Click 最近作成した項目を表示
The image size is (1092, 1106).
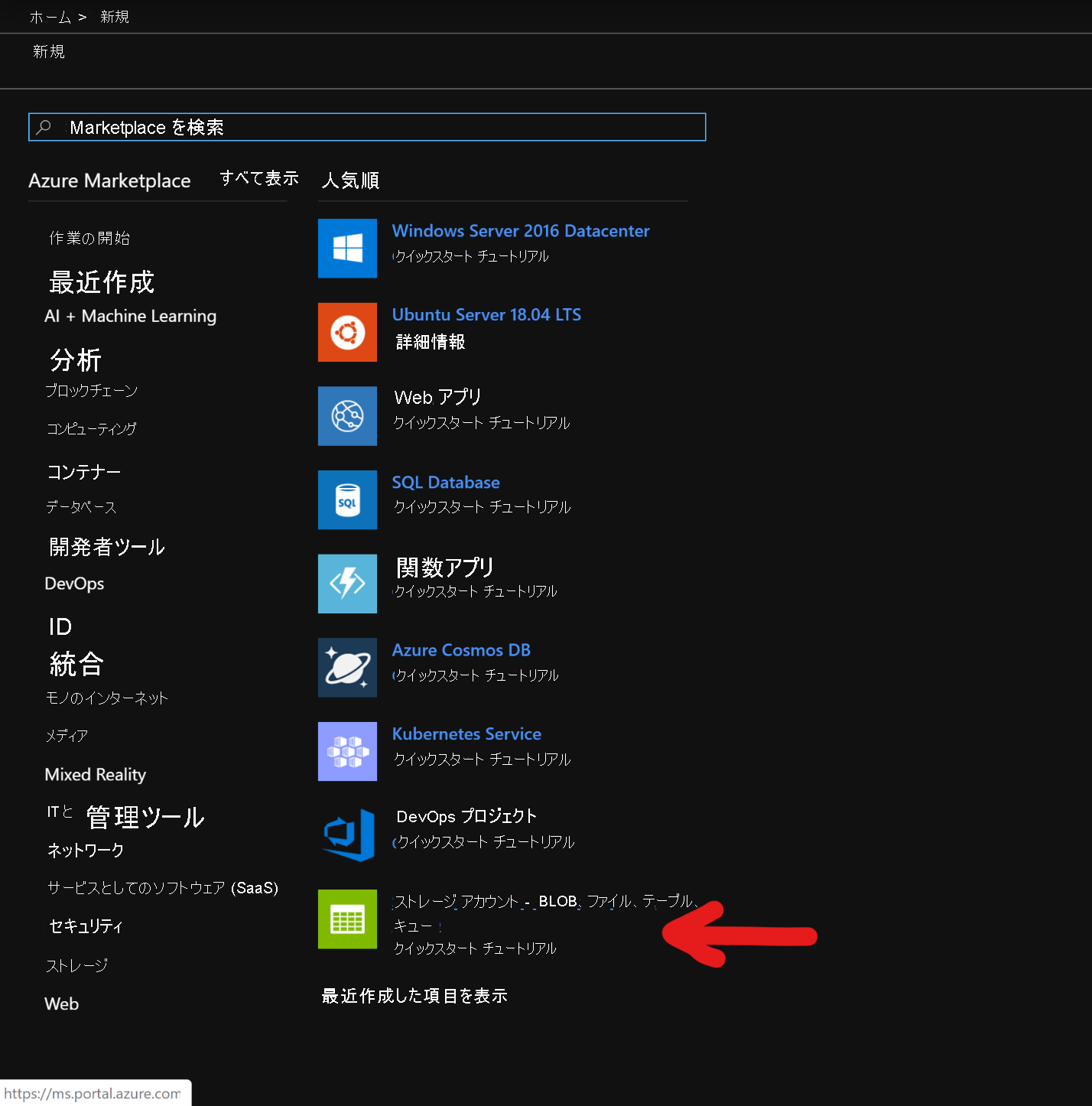click(414, 996)
